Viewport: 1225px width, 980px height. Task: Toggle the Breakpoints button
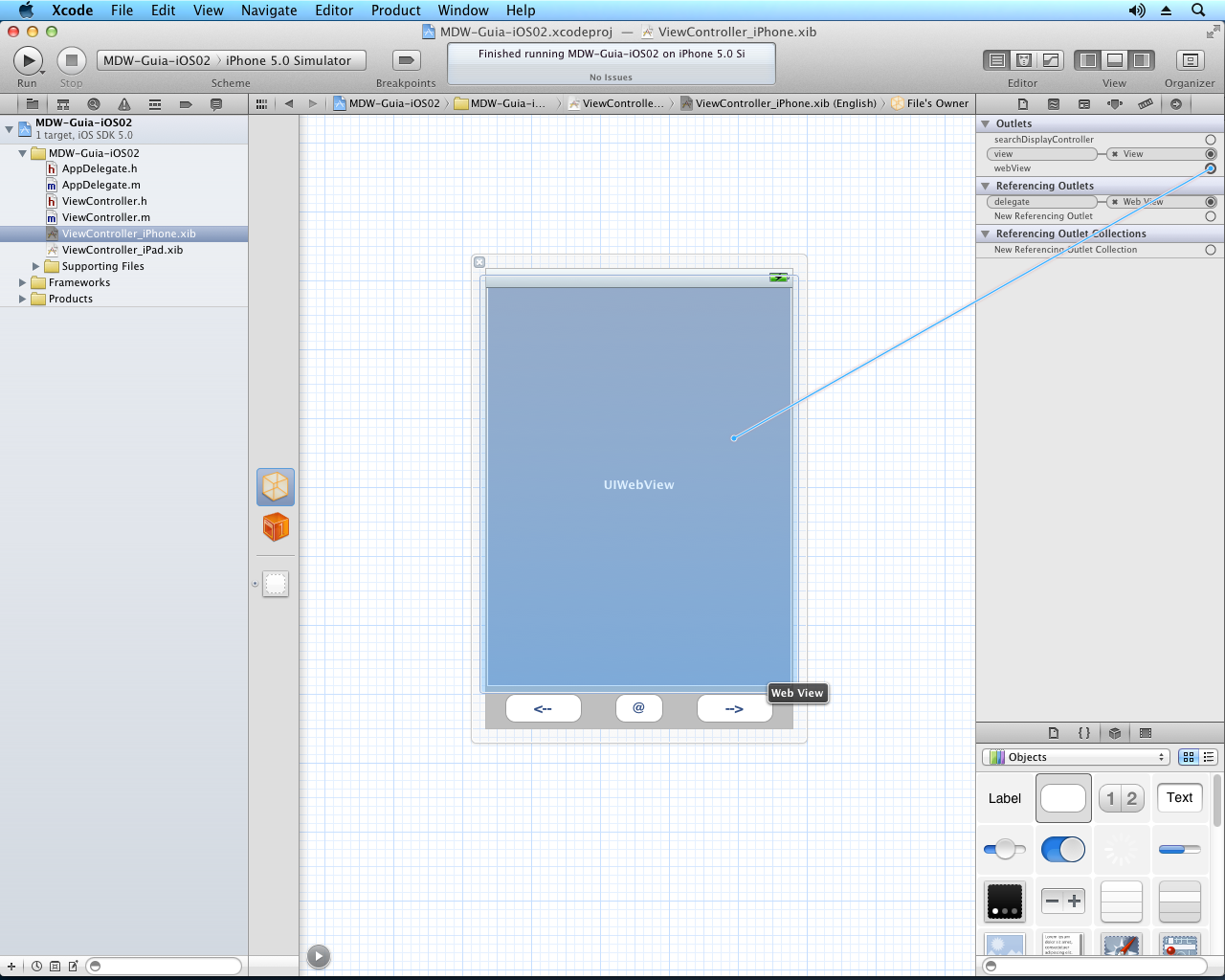[x=407, y=60]
